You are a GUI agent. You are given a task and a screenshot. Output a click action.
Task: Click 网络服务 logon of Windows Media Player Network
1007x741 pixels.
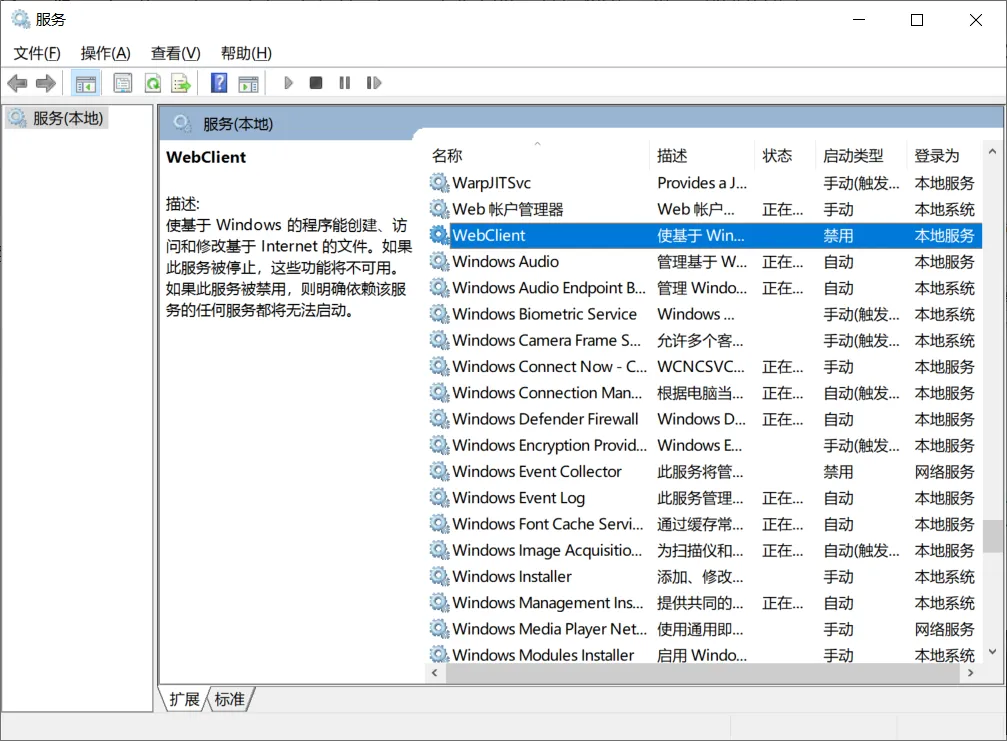[x=944, y=629]
